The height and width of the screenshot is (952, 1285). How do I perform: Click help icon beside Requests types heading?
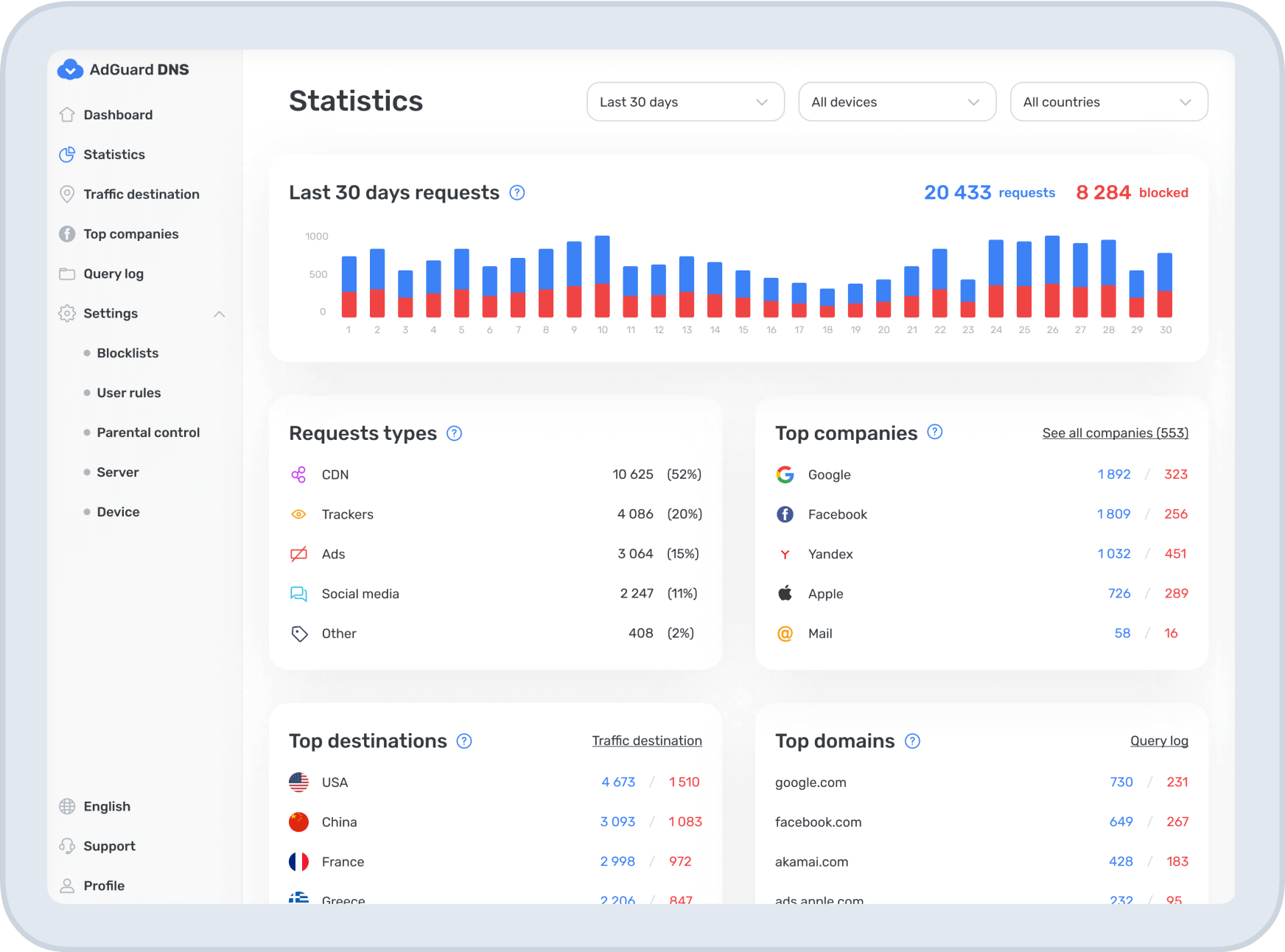[455, 433]
